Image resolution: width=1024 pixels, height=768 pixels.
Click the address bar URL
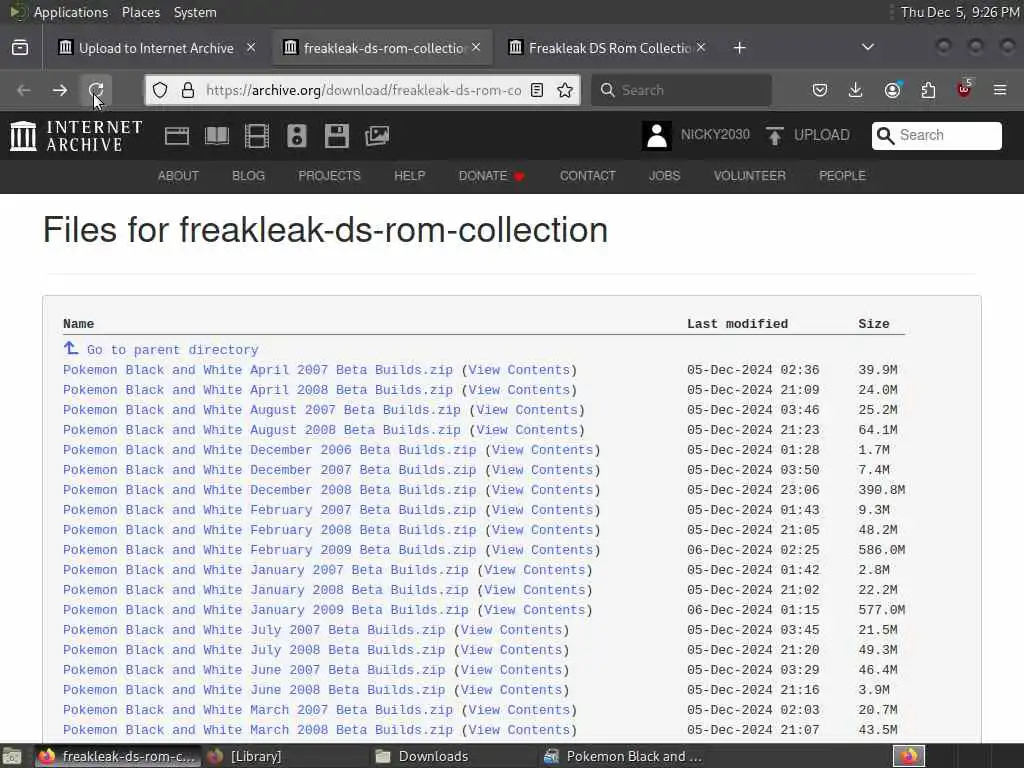pos(363,90)
